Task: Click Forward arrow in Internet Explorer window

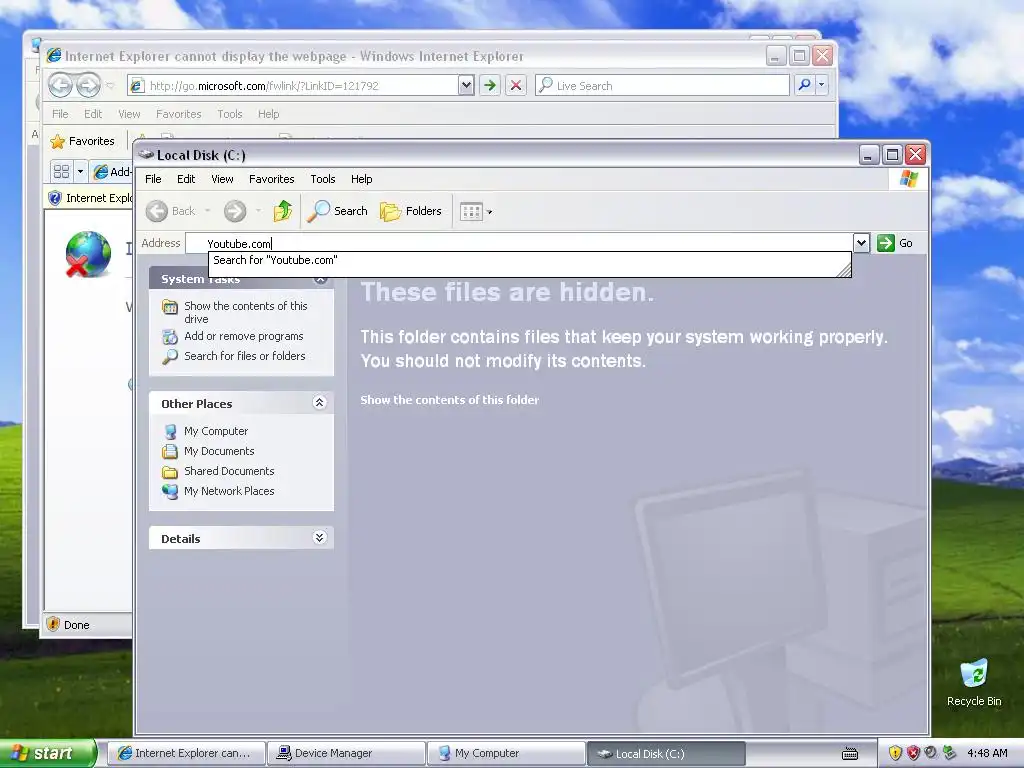Action: point(88,85)
